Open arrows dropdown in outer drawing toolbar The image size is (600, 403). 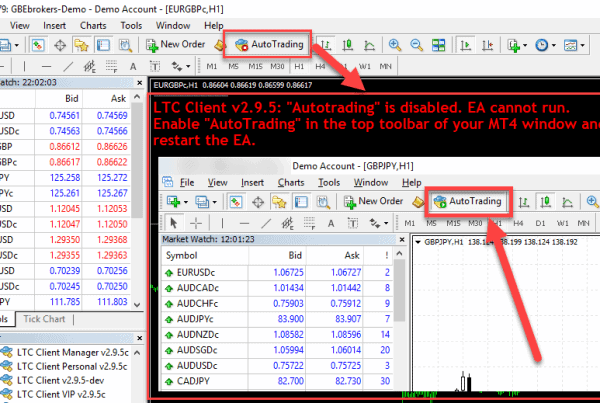[188, 67]
